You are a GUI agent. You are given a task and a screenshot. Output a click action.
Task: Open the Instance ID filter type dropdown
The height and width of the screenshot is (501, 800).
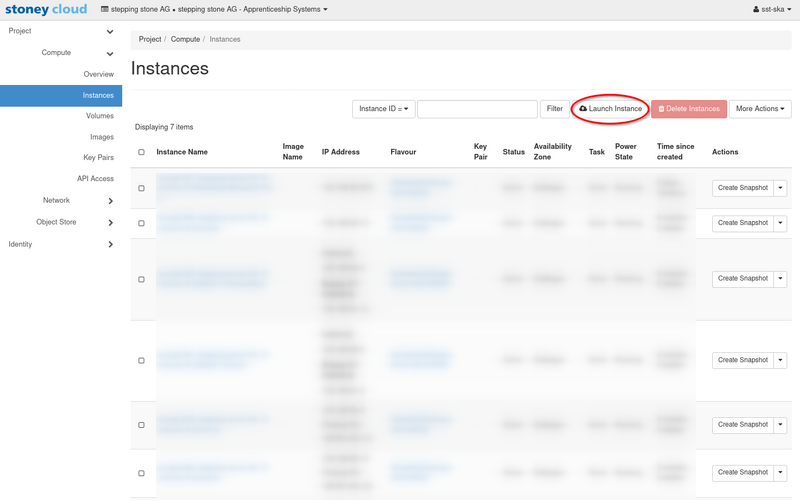pos(383,109)
